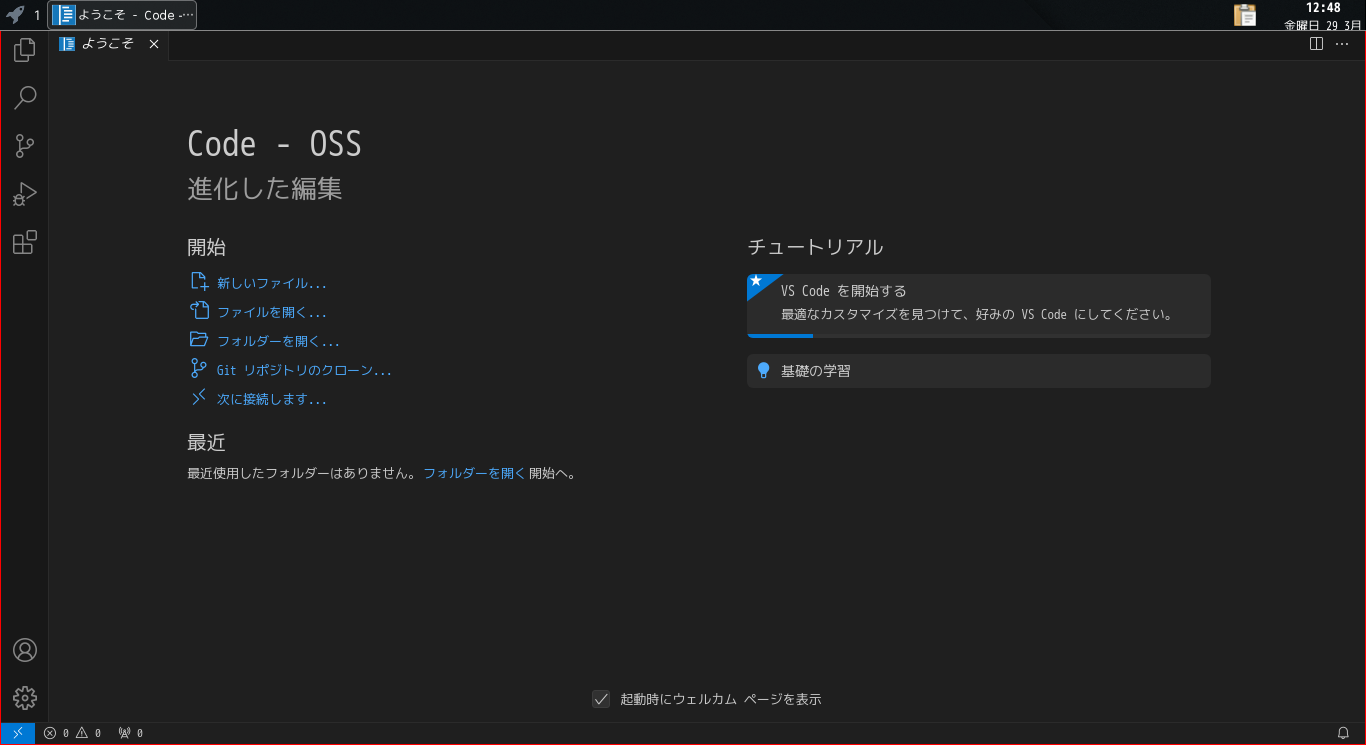Open the VS Code を開始する walkthrough card
Image resolution: width=1366 pixels, height=745 pixels.
(x=979, y=306)
